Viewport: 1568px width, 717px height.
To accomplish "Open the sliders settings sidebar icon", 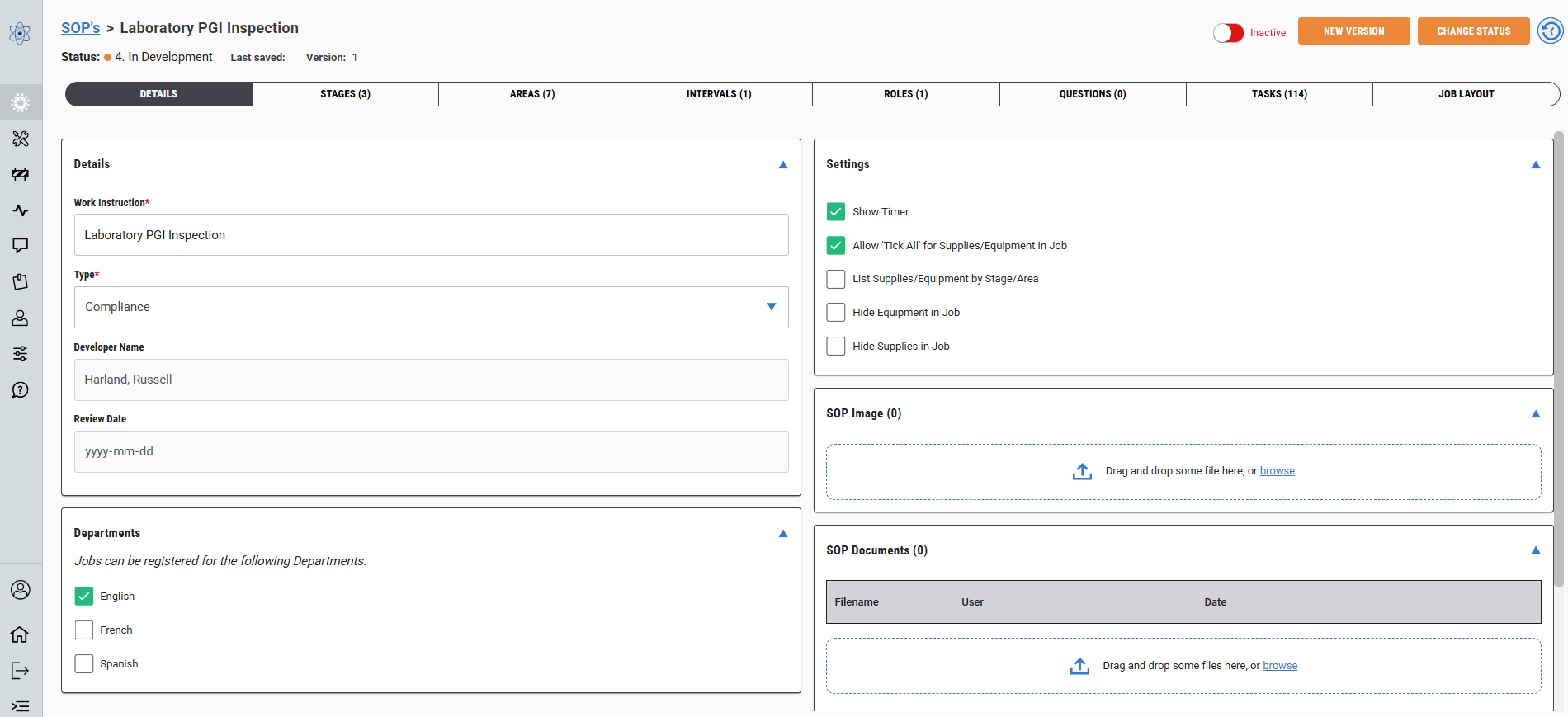I will pyautogui.click(x=21, y=354).
